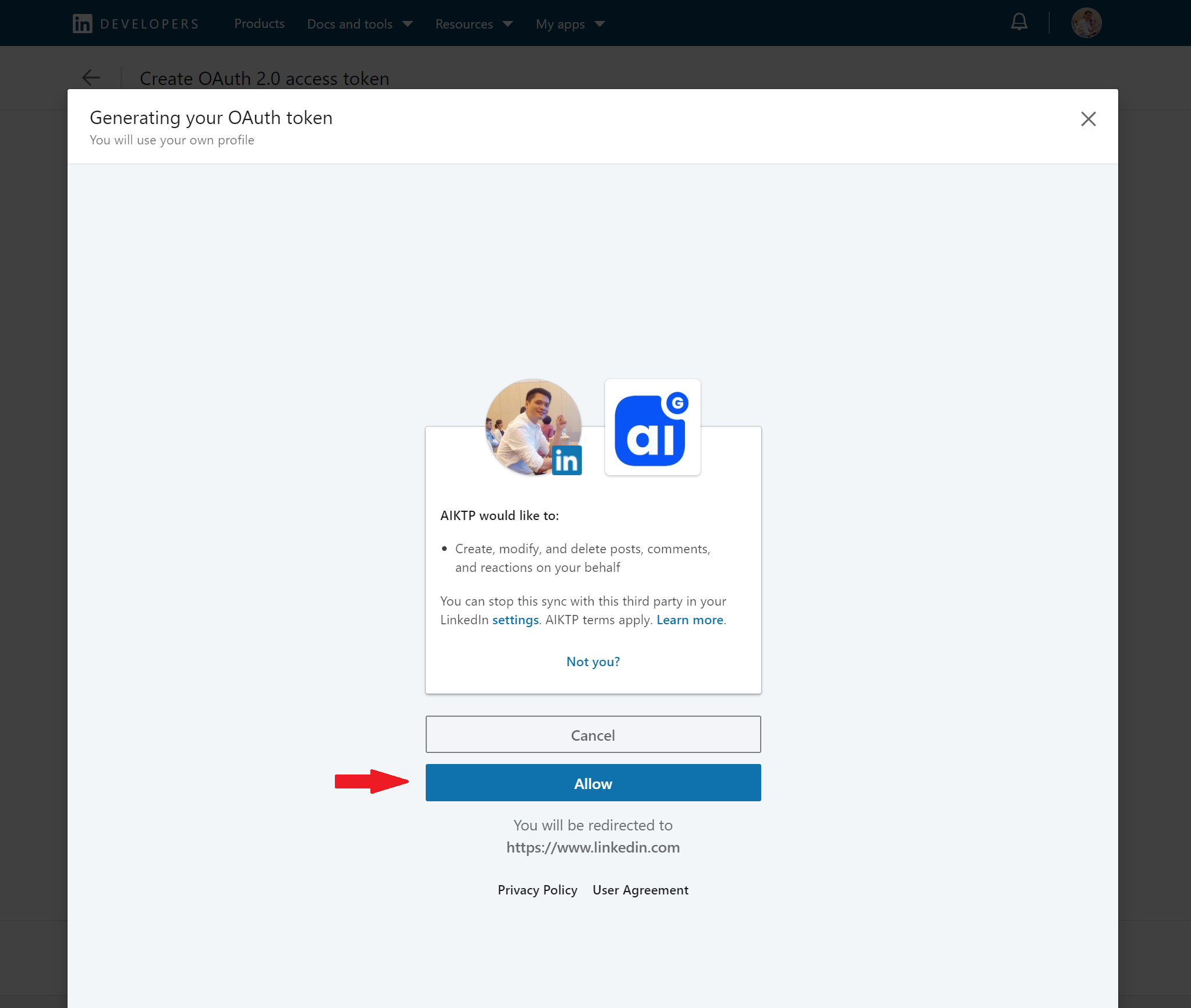Expand the Docs and tools dropdown
This screenshot has width=1191, height=1008.
pyautogui.click(x=360, y=24)
